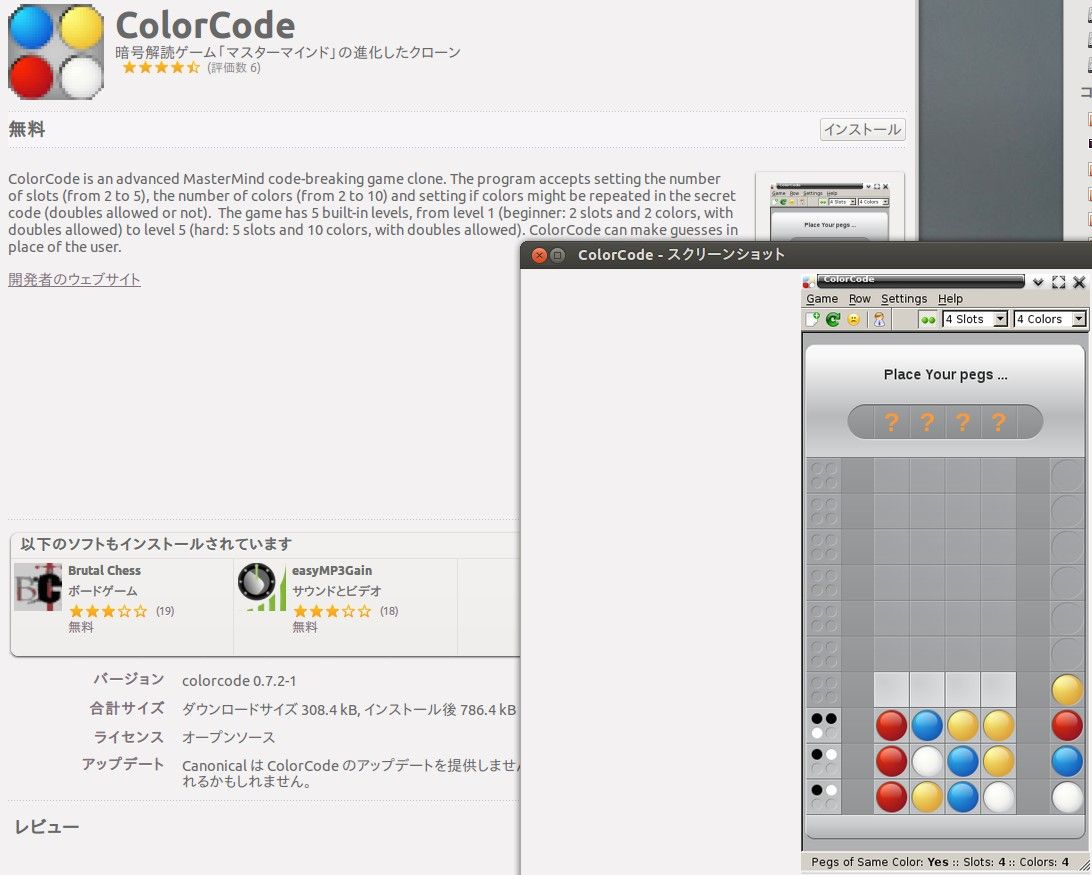
Task: Click the レビュー section heading
Action: tap(47, 827)
